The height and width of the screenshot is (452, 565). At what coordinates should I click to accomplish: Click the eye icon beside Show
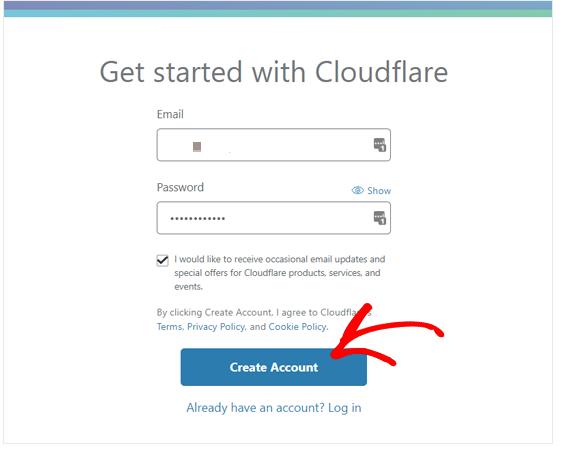click(357, 190)
